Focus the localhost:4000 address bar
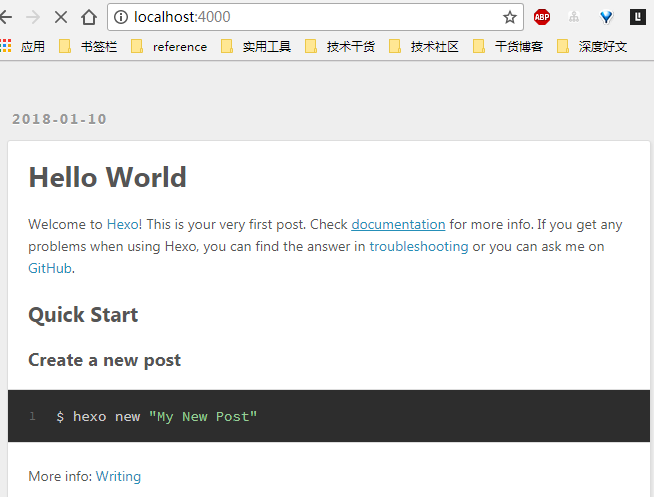This screenshot has height=497, width=654. pos(315,17)
